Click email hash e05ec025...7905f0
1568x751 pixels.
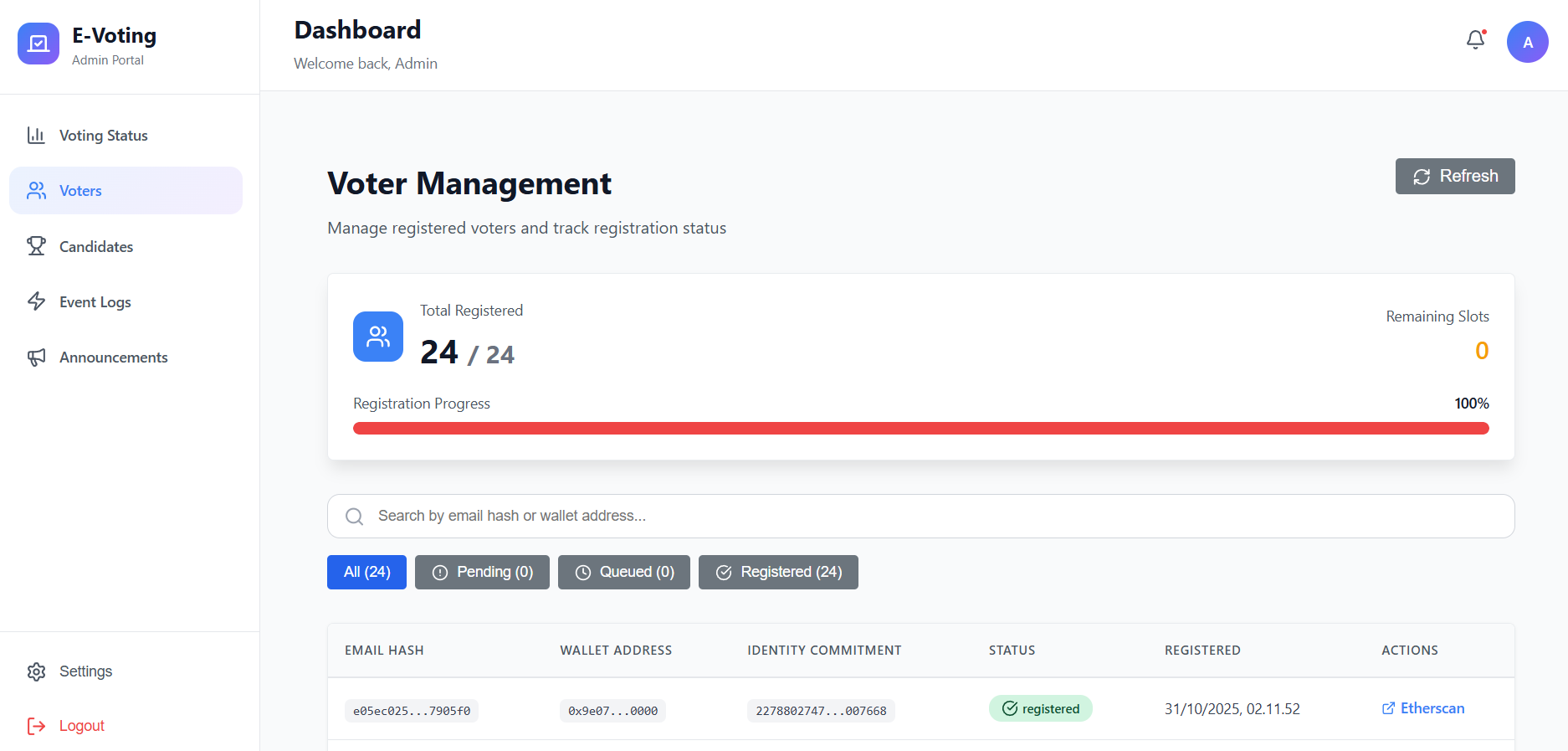pos(412,711)
